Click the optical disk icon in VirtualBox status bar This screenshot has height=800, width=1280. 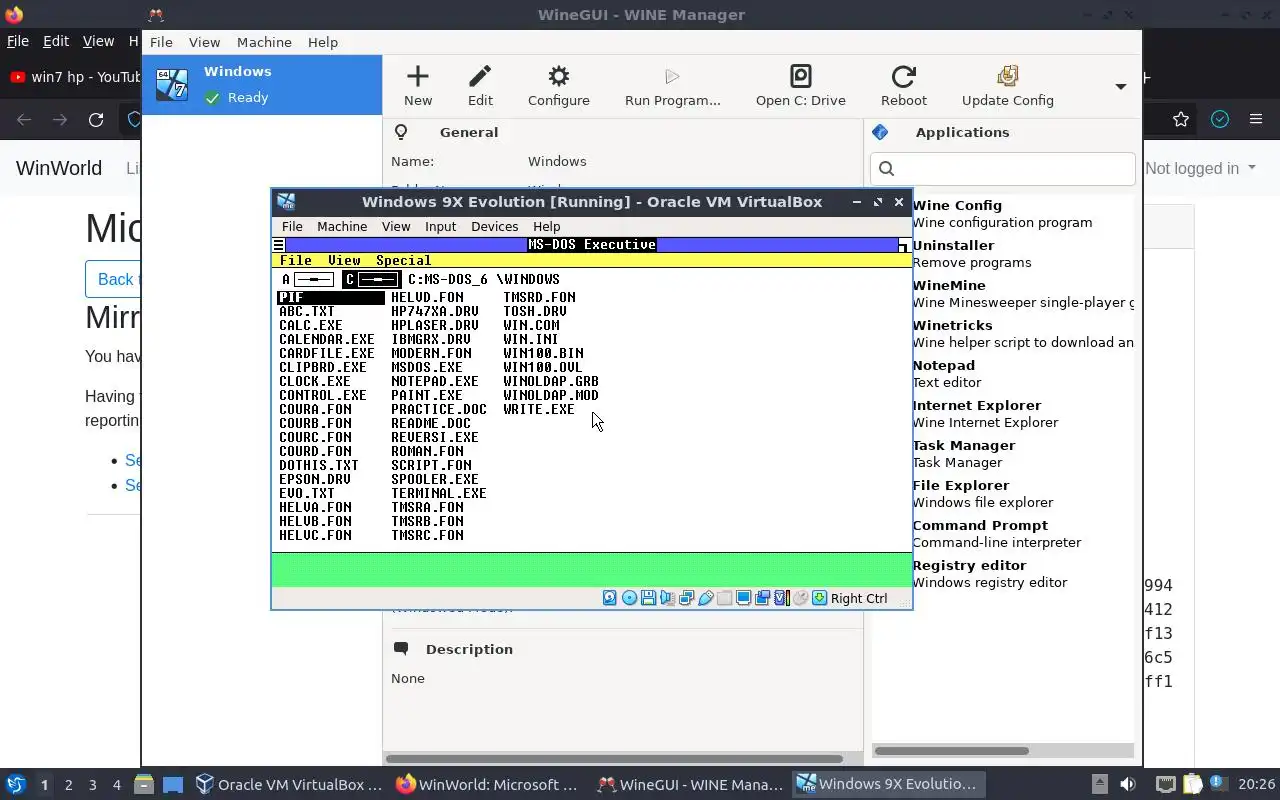pyautogui.click(x=629, y=598)
